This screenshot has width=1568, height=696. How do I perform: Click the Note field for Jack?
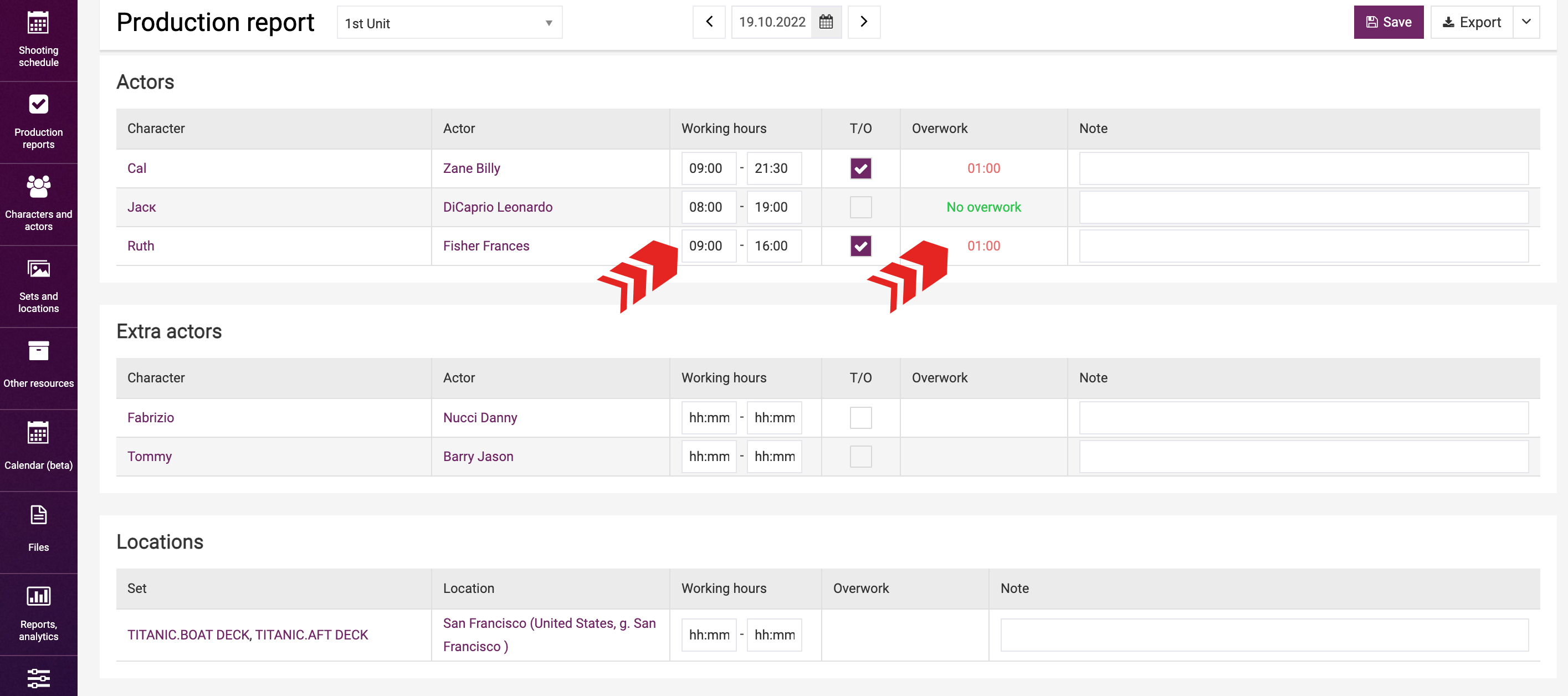click(1304, 207)
